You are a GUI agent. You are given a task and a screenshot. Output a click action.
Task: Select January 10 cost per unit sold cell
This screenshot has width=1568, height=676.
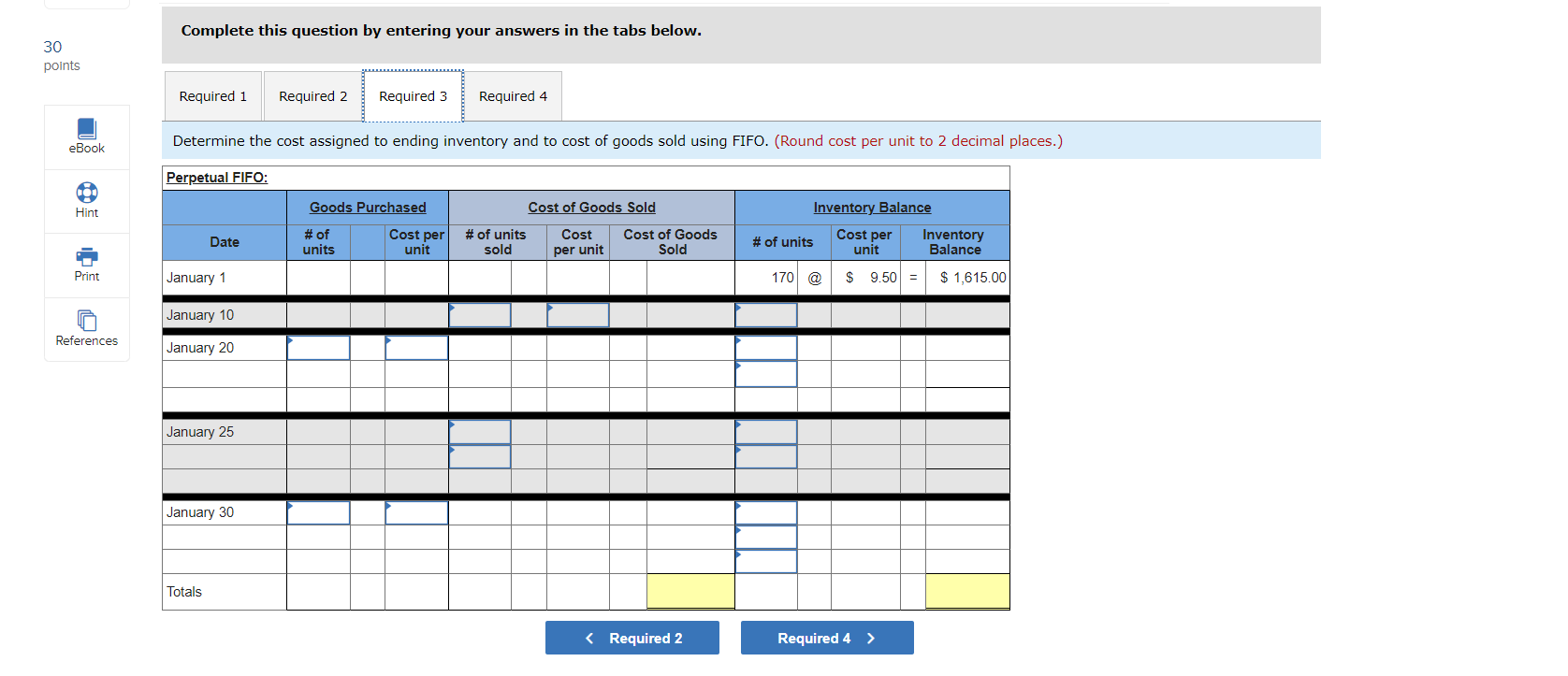tap(578, 315)
